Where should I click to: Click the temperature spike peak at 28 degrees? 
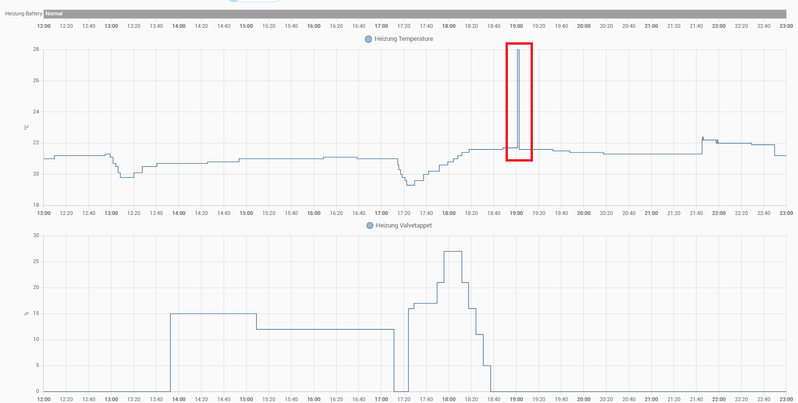click(518, 50)
